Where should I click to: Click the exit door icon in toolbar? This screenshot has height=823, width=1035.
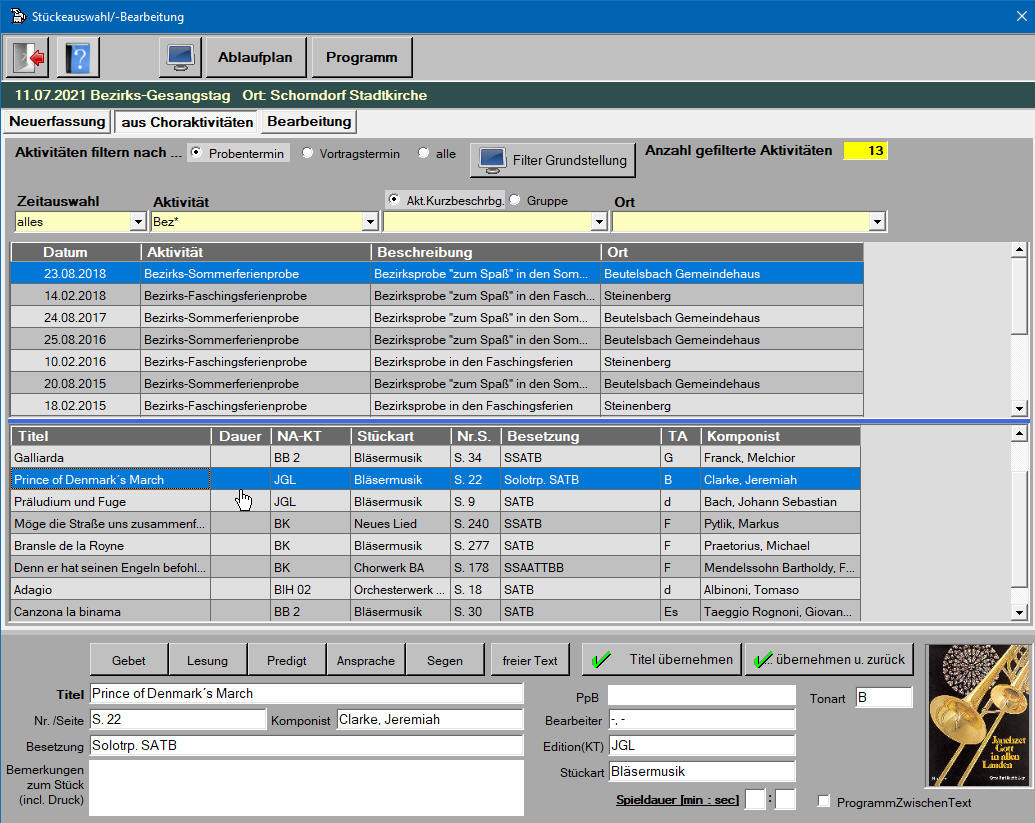27,58
